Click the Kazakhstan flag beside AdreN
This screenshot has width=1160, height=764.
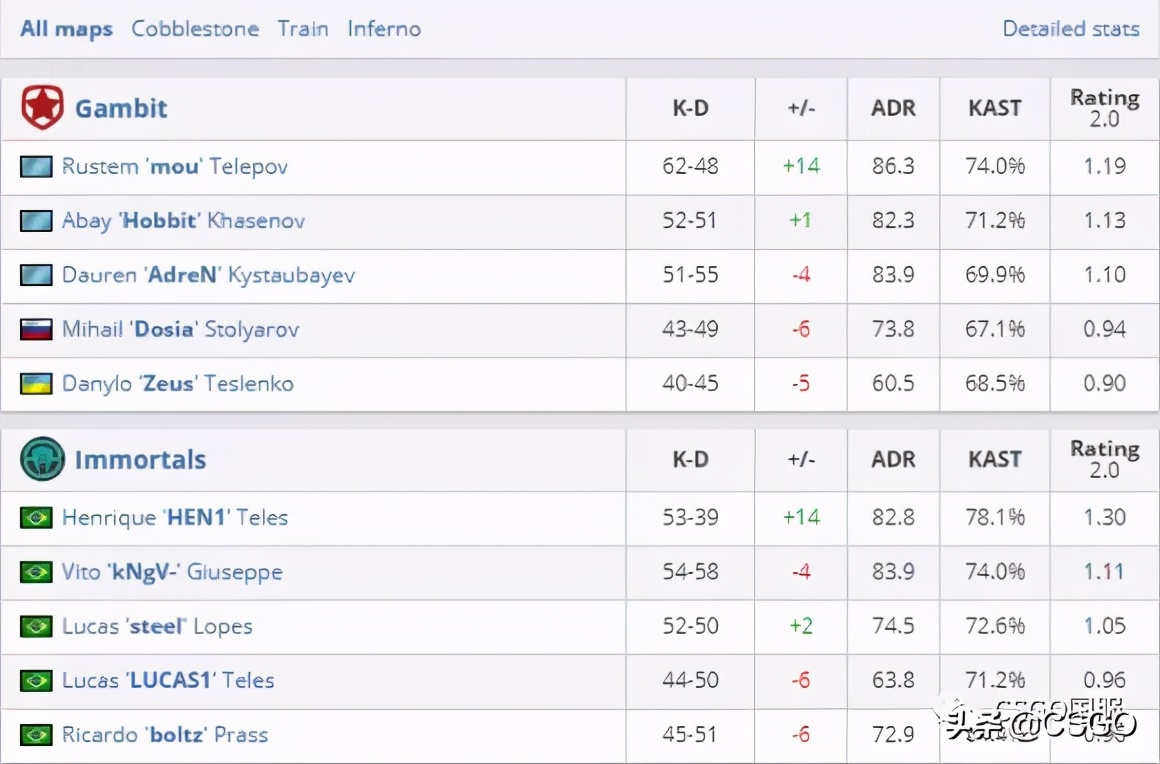36,275
